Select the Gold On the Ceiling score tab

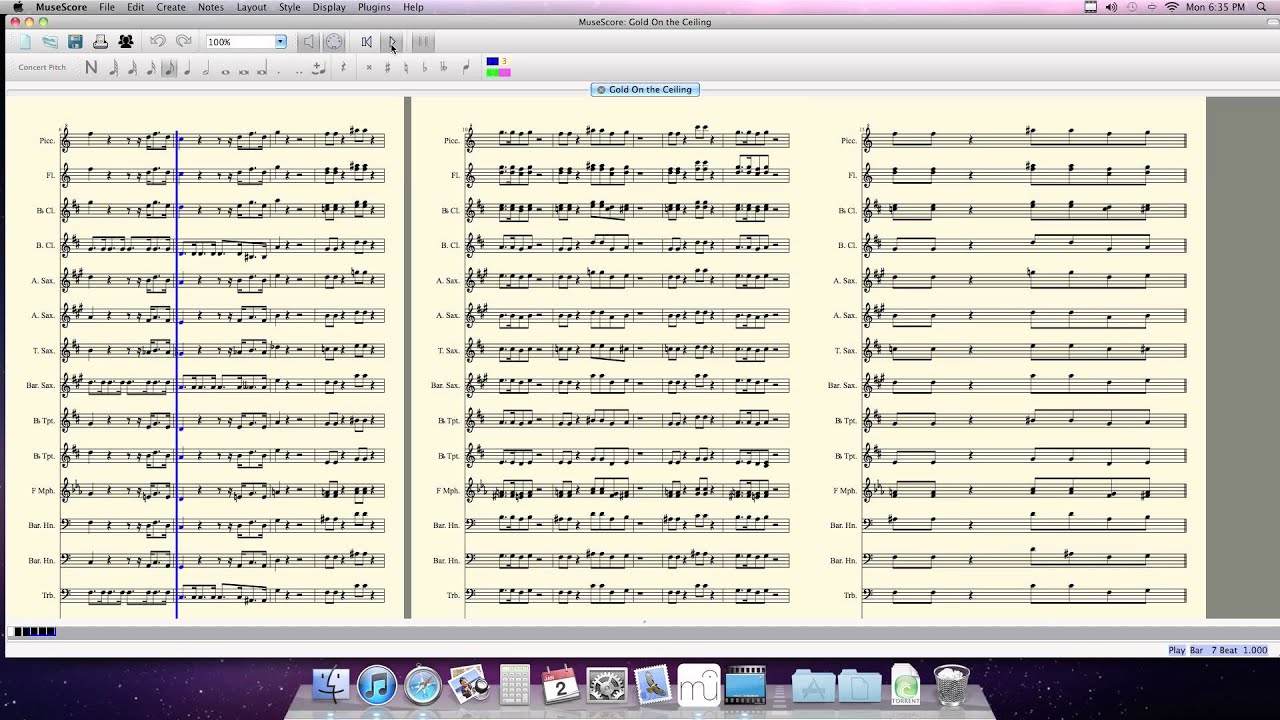coord(645,89)
